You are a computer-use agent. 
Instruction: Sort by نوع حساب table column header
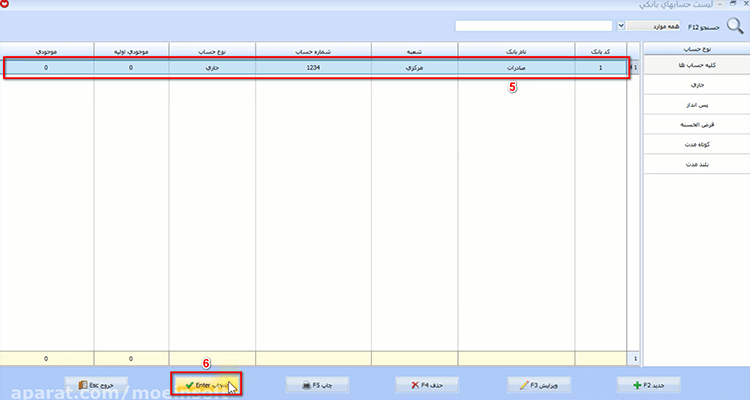[212, 51]
